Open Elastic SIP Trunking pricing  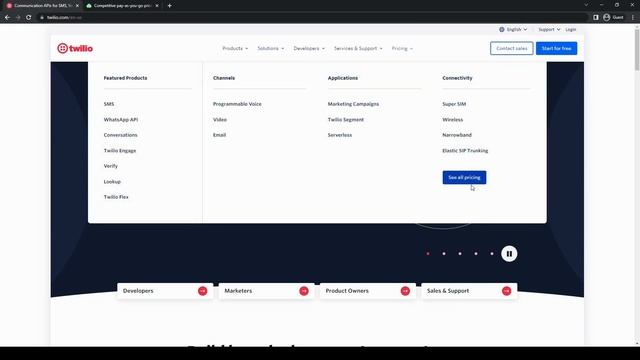465,151
